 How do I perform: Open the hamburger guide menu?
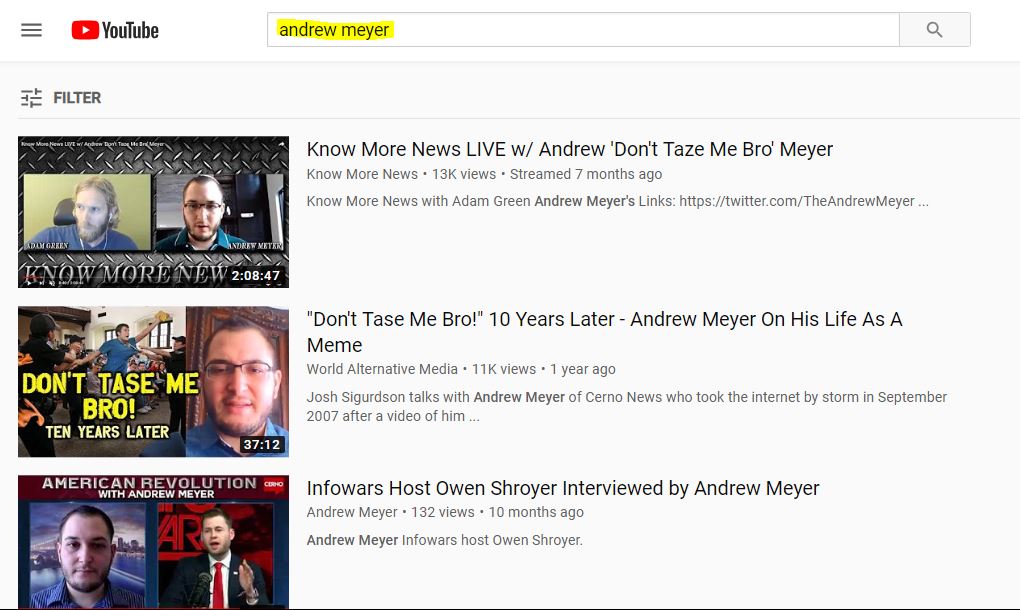(31, 30)
